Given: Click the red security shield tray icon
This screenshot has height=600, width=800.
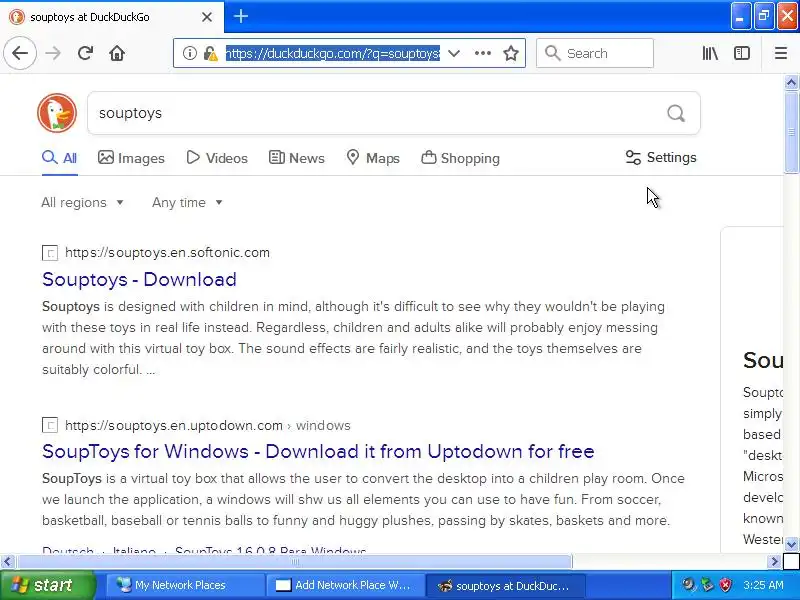Looking at the screenshot, I should 725,585.
